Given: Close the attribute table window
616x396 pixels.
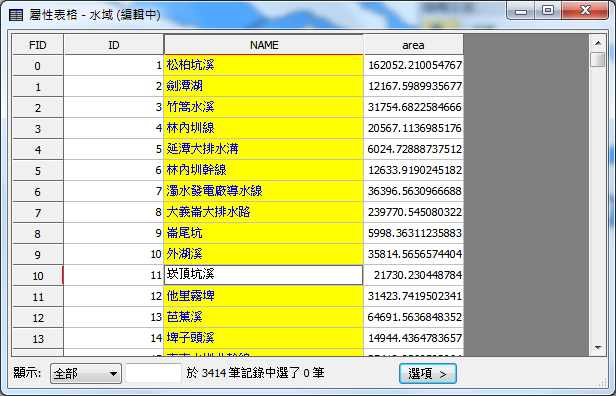Looking at the screenshot, I should (x=585, y=10).
